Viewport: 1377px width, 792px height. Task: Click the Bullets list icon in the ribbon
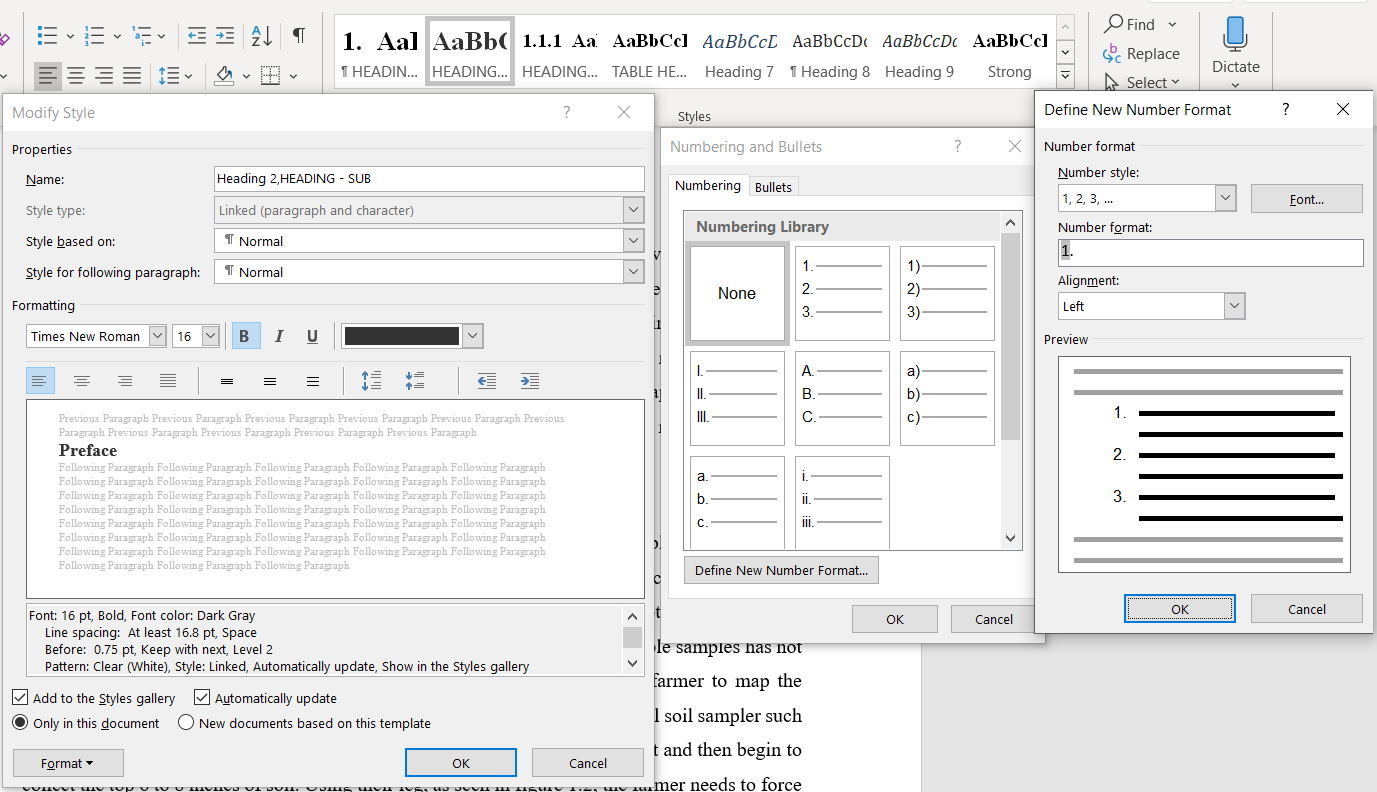click(x=47, y=36)
